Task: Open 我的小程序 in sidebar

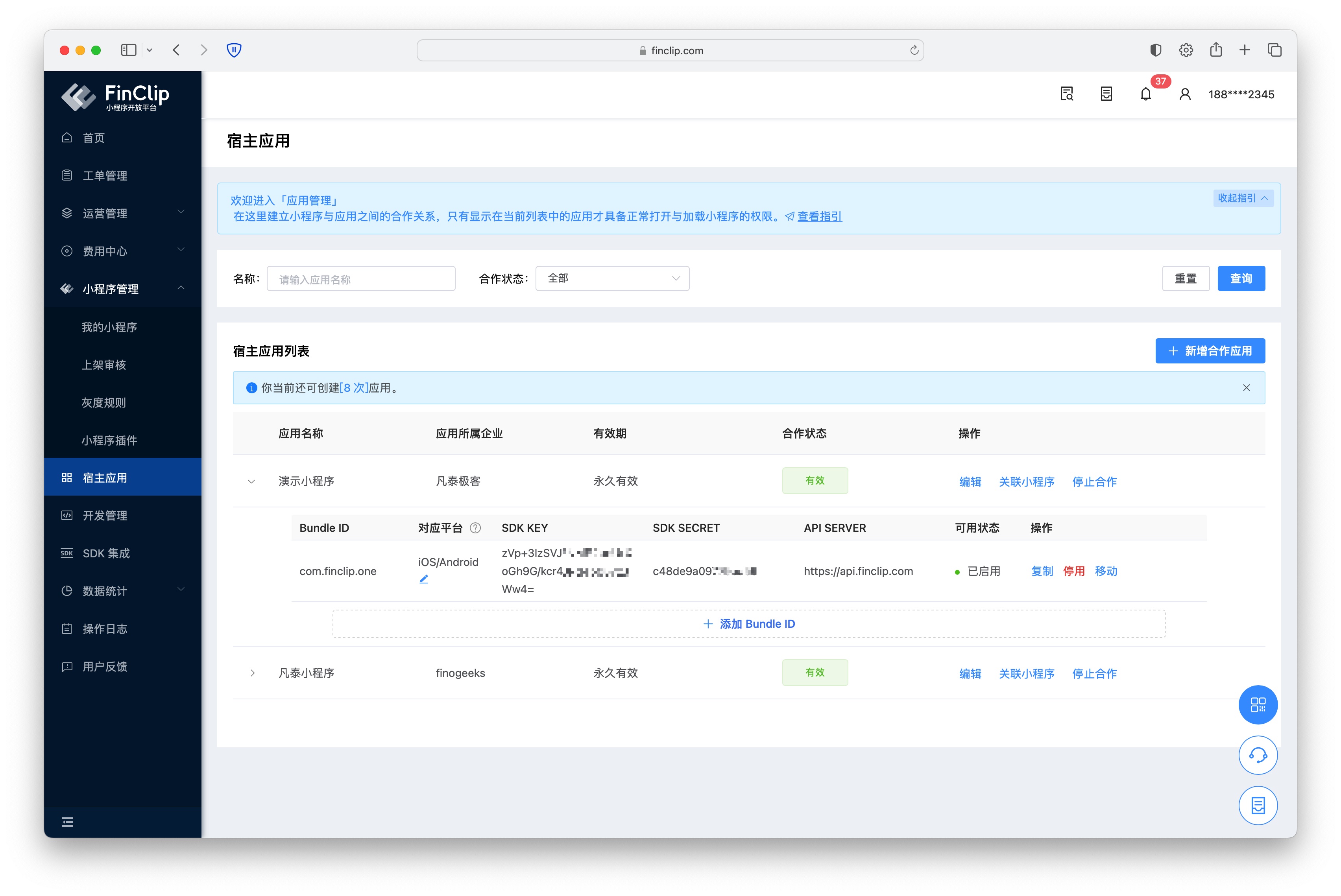Action: coord(109,327)
